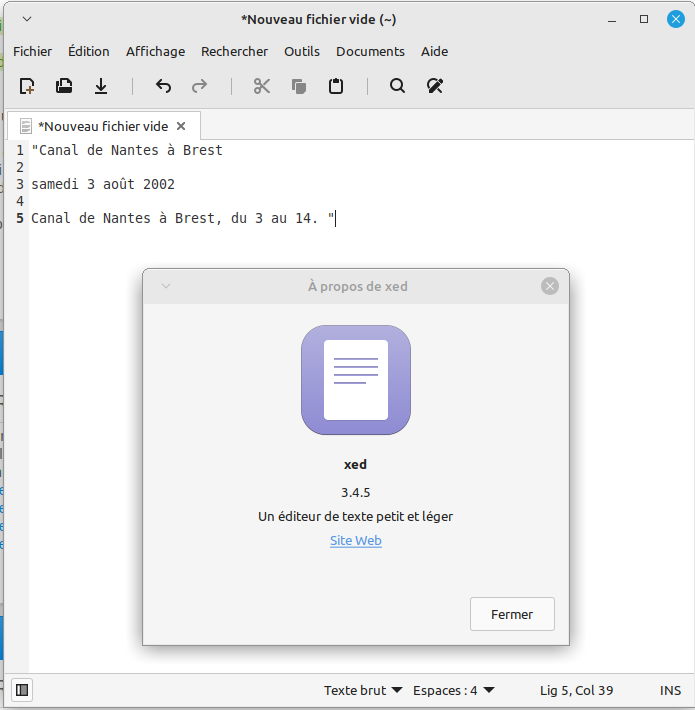
Task: Click document icon on Nouveau fichier vide tab
Action: (x=26, y=126)
